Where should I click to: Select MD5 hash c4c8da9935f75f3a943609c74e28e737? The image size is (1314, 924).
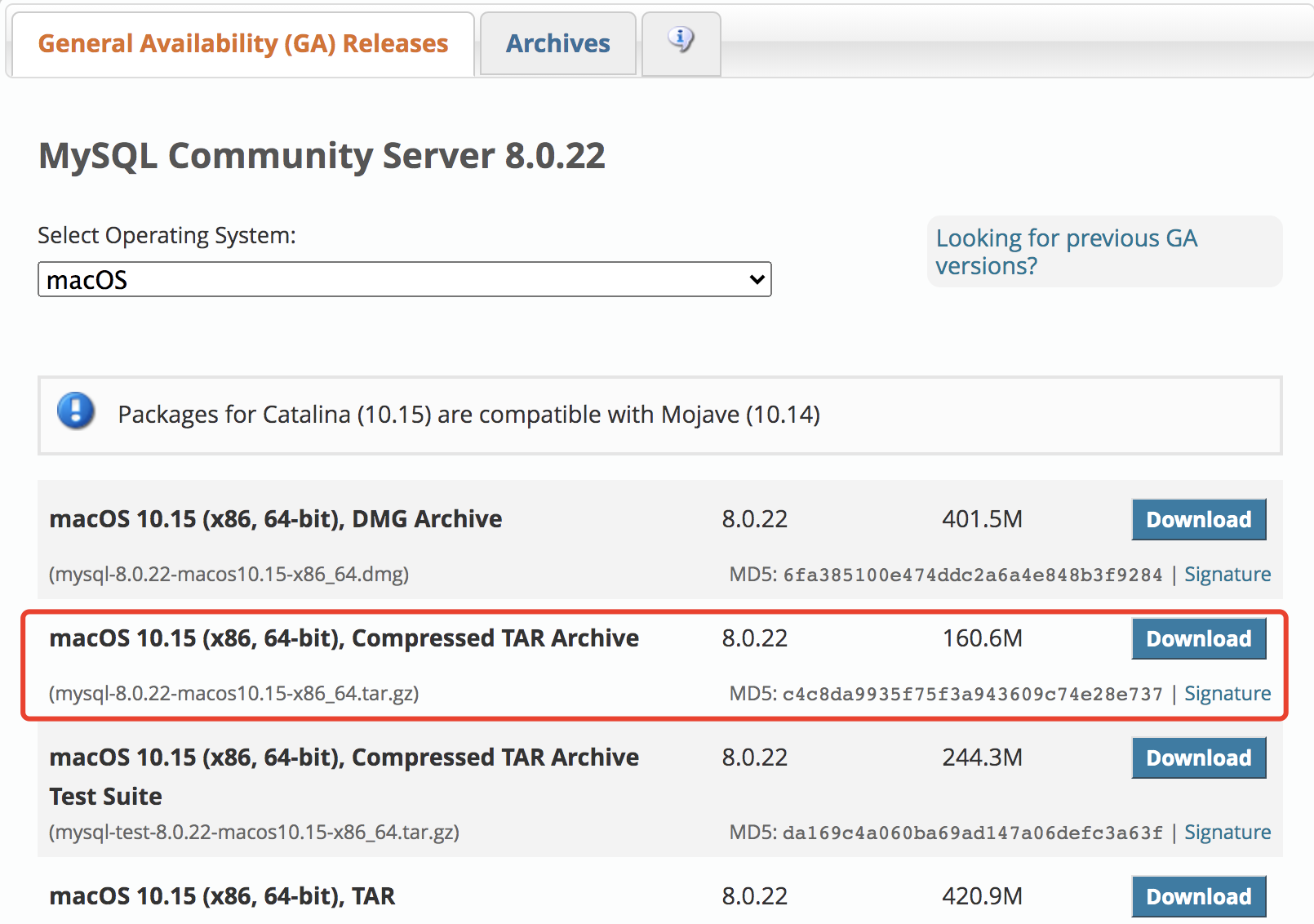(973, 695)
